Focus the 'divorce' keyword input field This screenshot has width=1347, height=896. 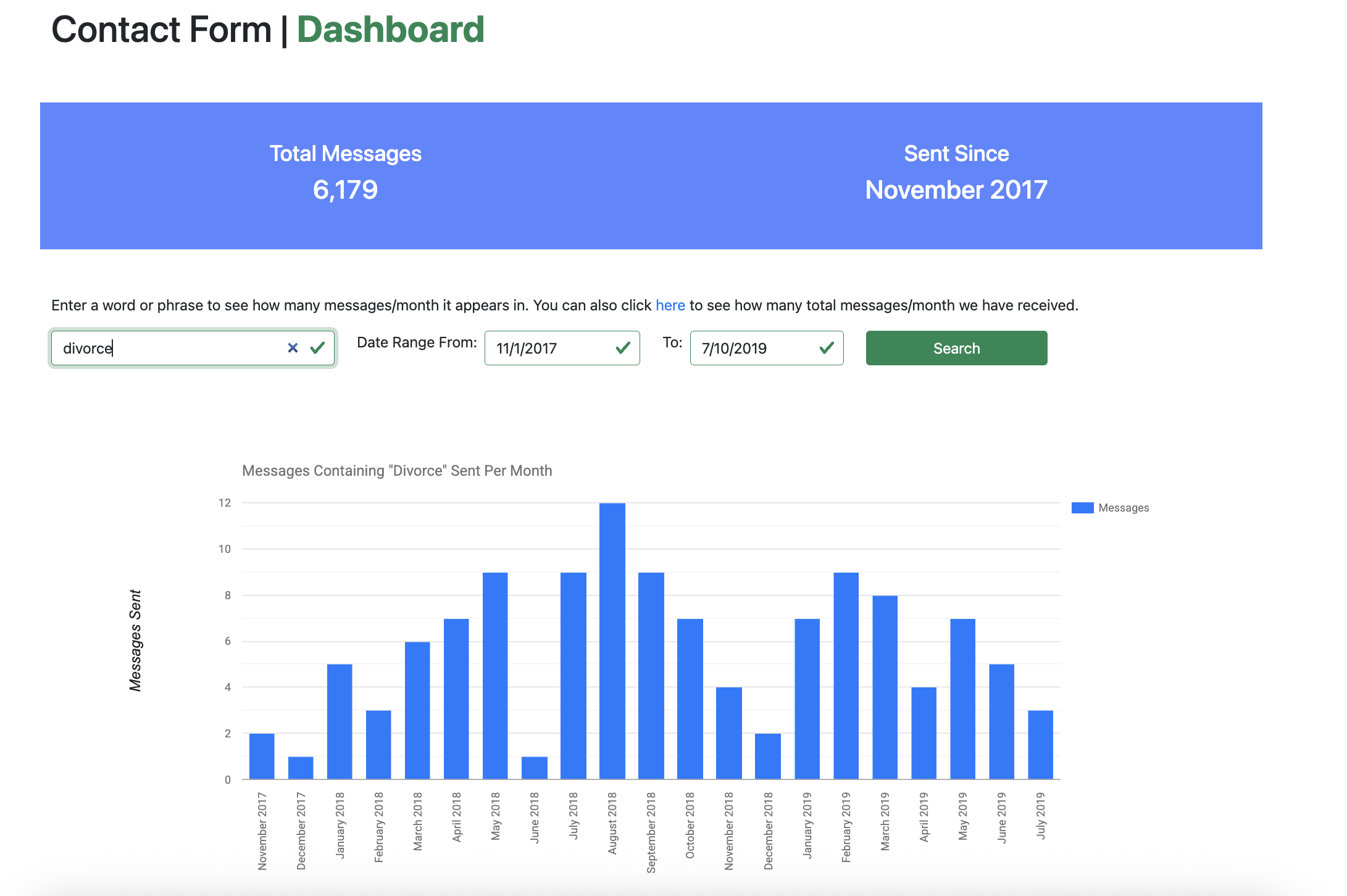167,348
